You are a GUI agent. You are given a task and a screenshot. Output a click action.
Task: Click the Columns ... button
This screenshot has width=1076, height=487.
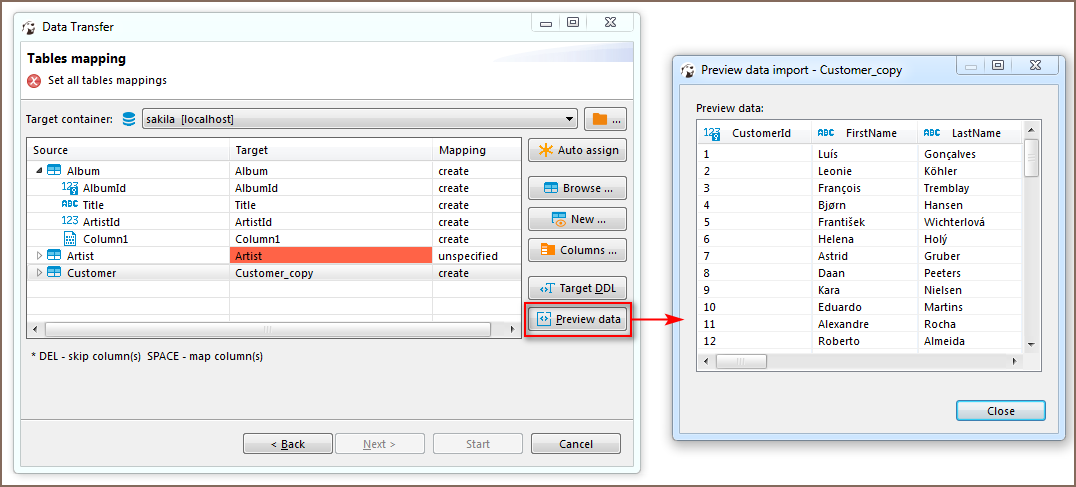point(578,250)
